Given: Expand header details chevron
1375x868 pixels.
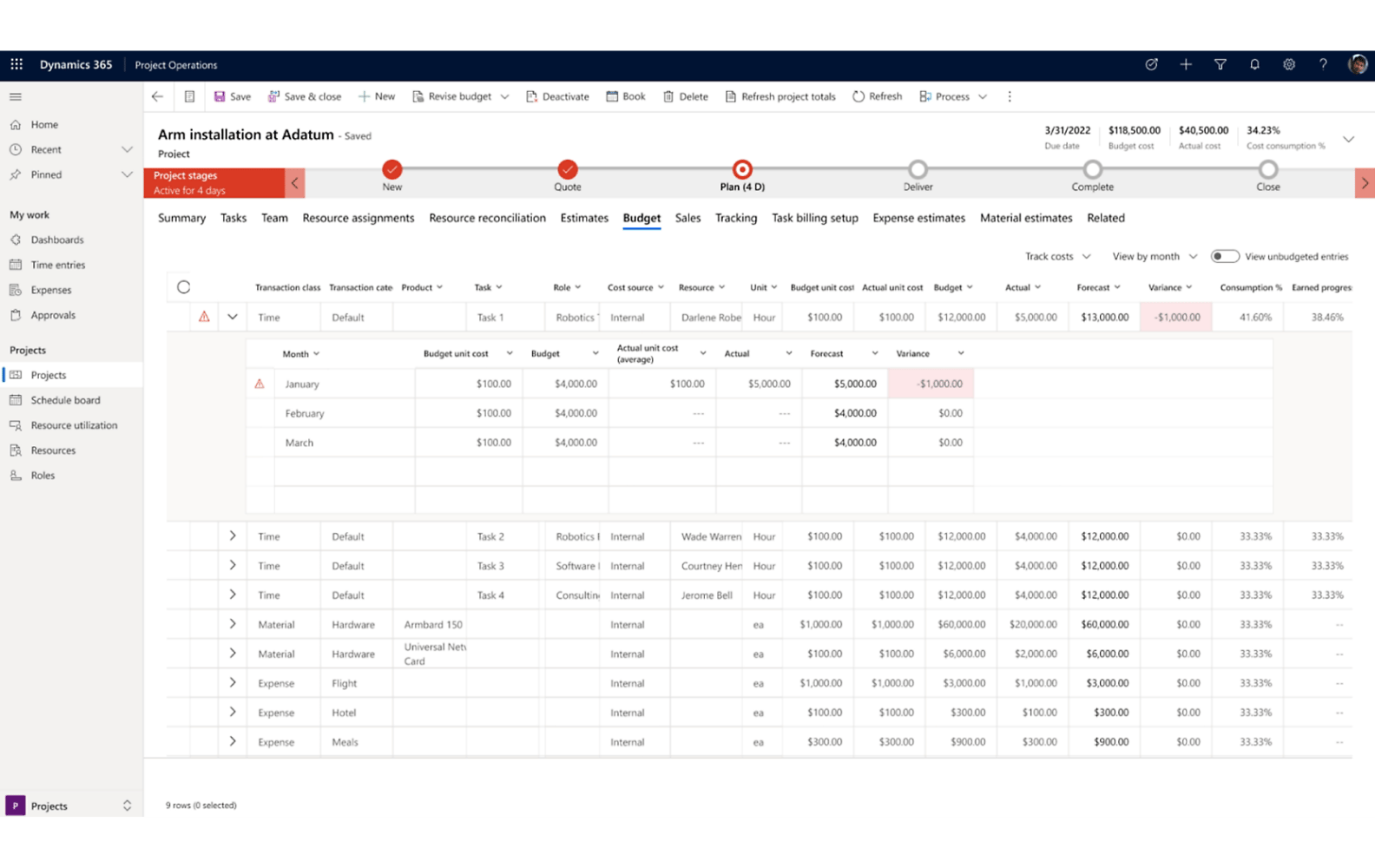Looking at the screenshot, I should 1348,139.
